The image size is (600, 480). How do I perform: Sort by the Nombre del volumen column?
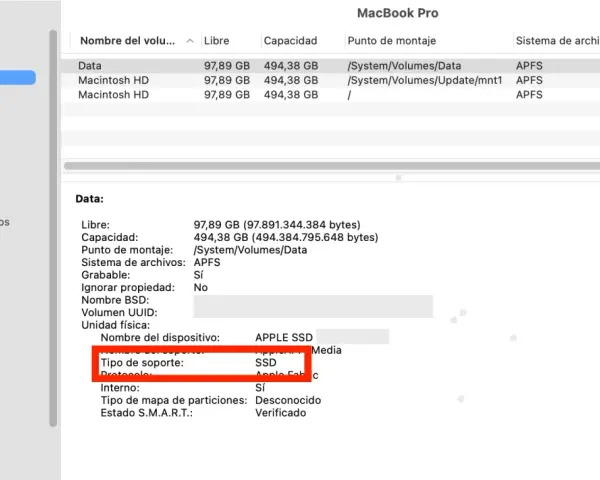coord(127,41)
